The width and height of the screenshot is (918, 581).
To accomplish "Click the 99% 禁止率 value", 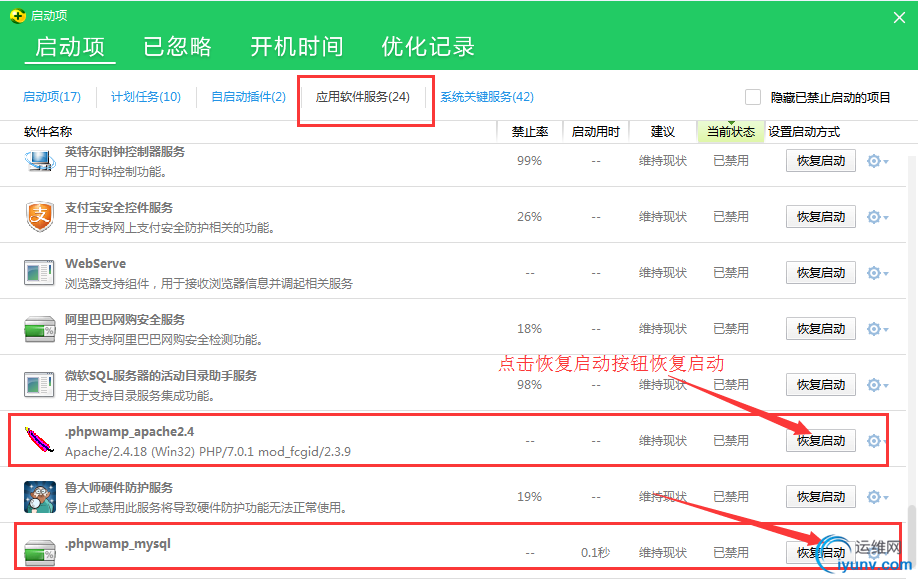I will (529, 160).
